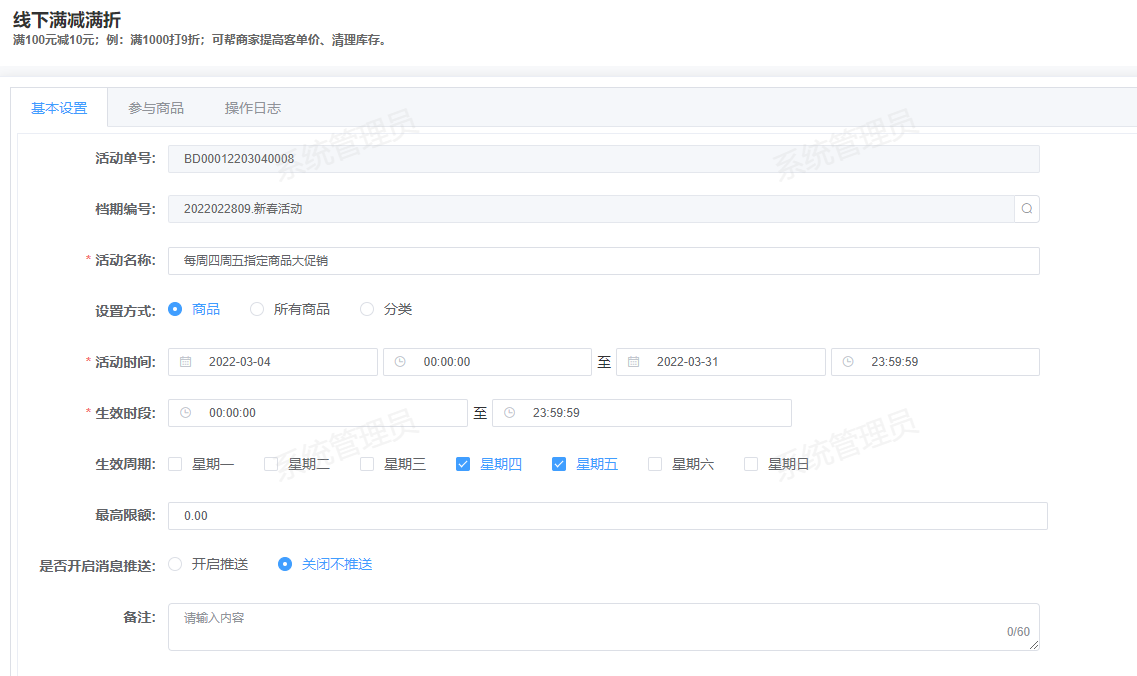Screen dimensions: 1137x676
Task: Select the 所有商品 radio option
Action: click(x=257, y=310)
